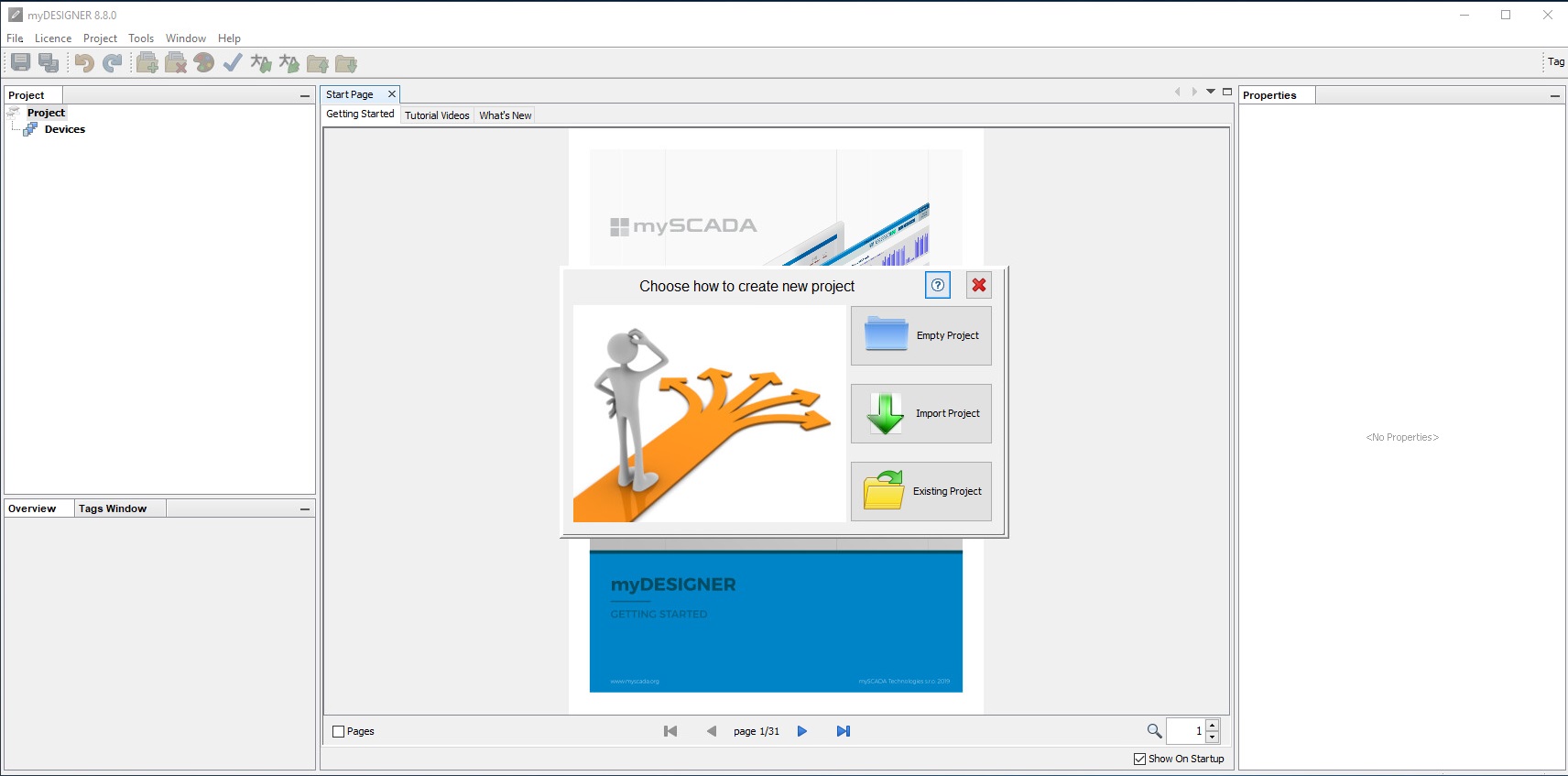
Task: Switch to the What's New tab
Action: [x=506, y=115]
